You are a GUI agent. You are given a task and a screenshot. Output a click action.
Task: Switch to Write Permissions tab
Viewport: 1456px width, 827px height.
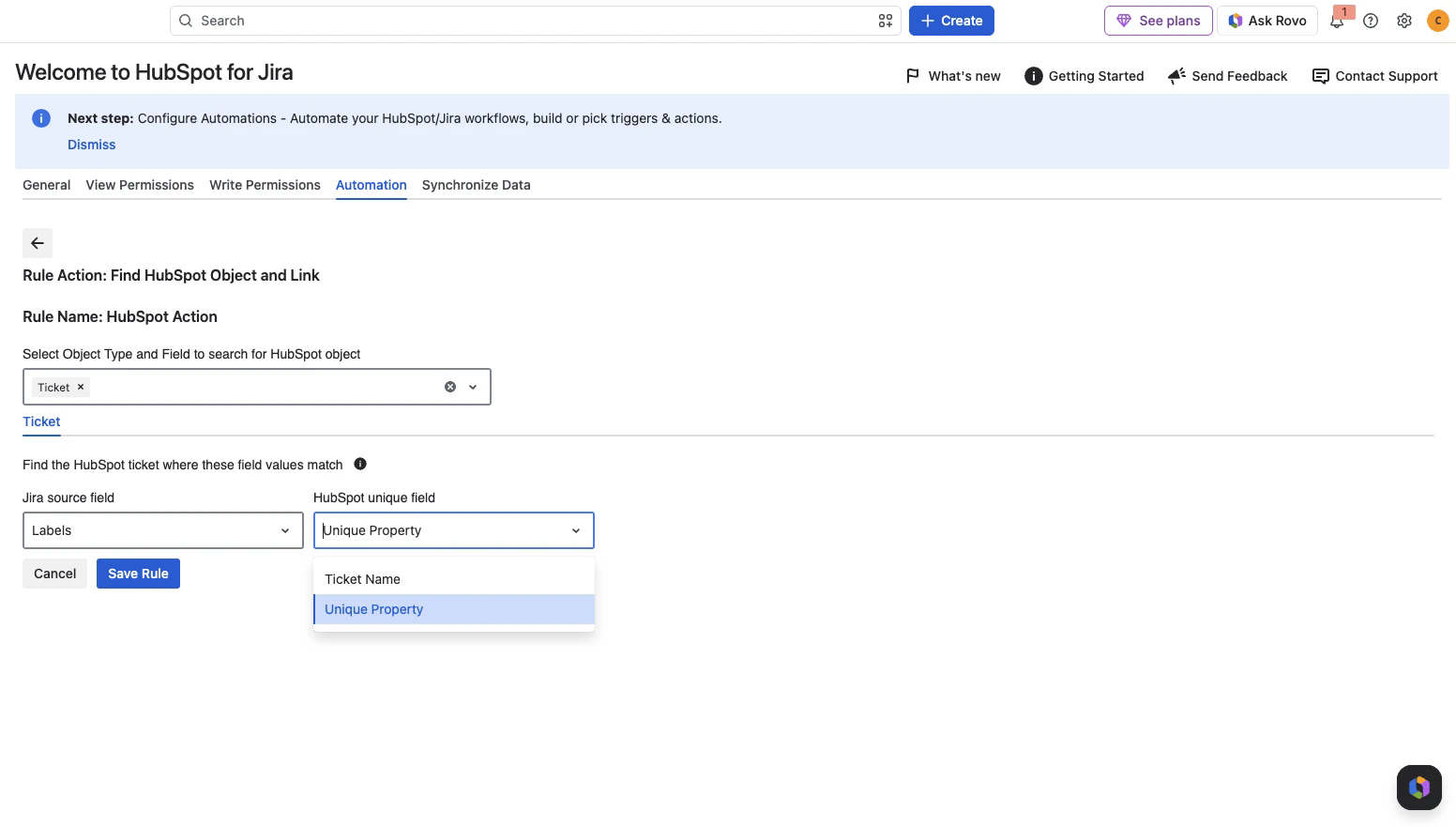265,185
